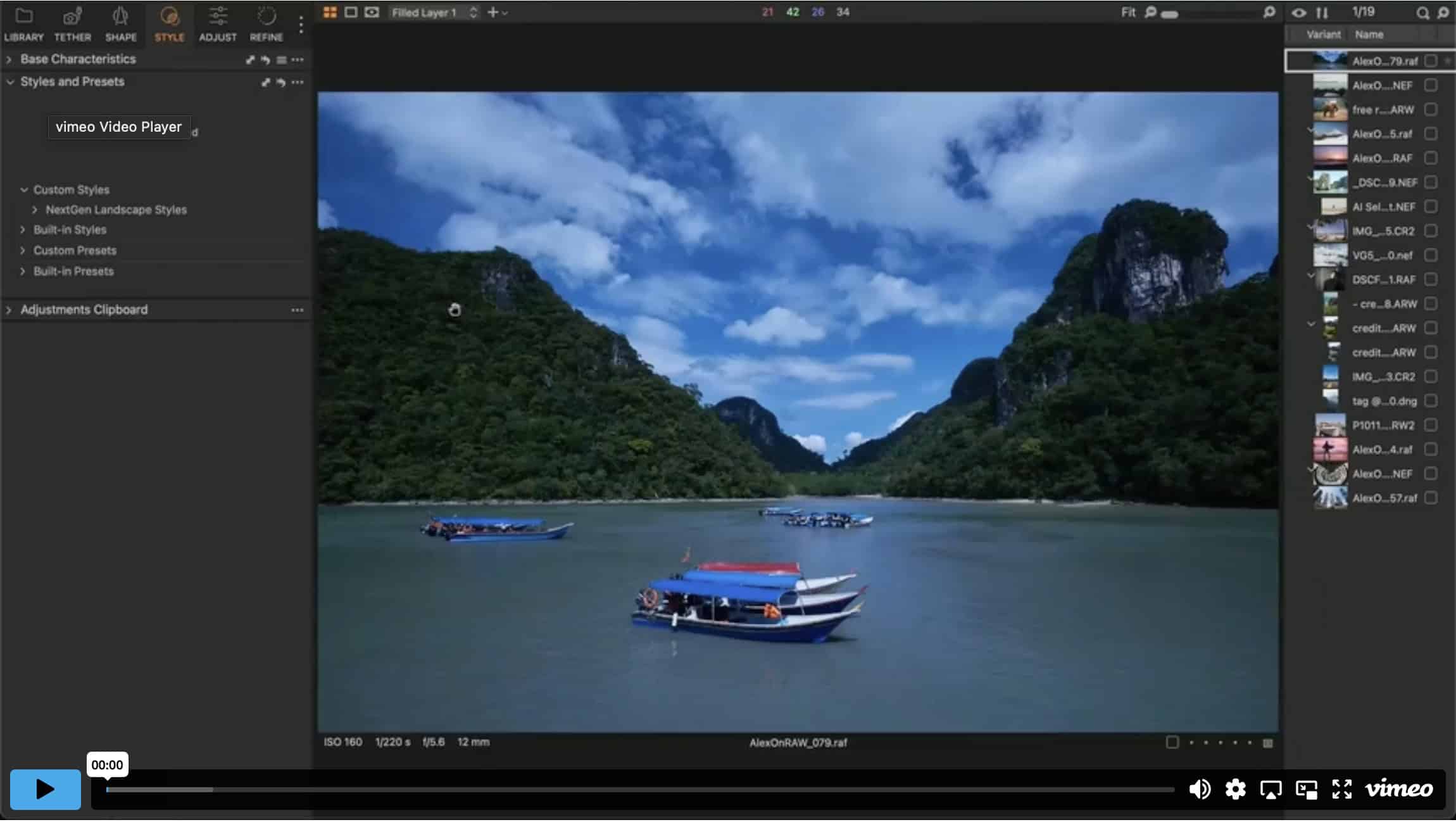The width and height of the screenshot is (1456, 822).
Task: Tick the checkbox for _DSC...9.NEF
Action: tap(1431, 182)
